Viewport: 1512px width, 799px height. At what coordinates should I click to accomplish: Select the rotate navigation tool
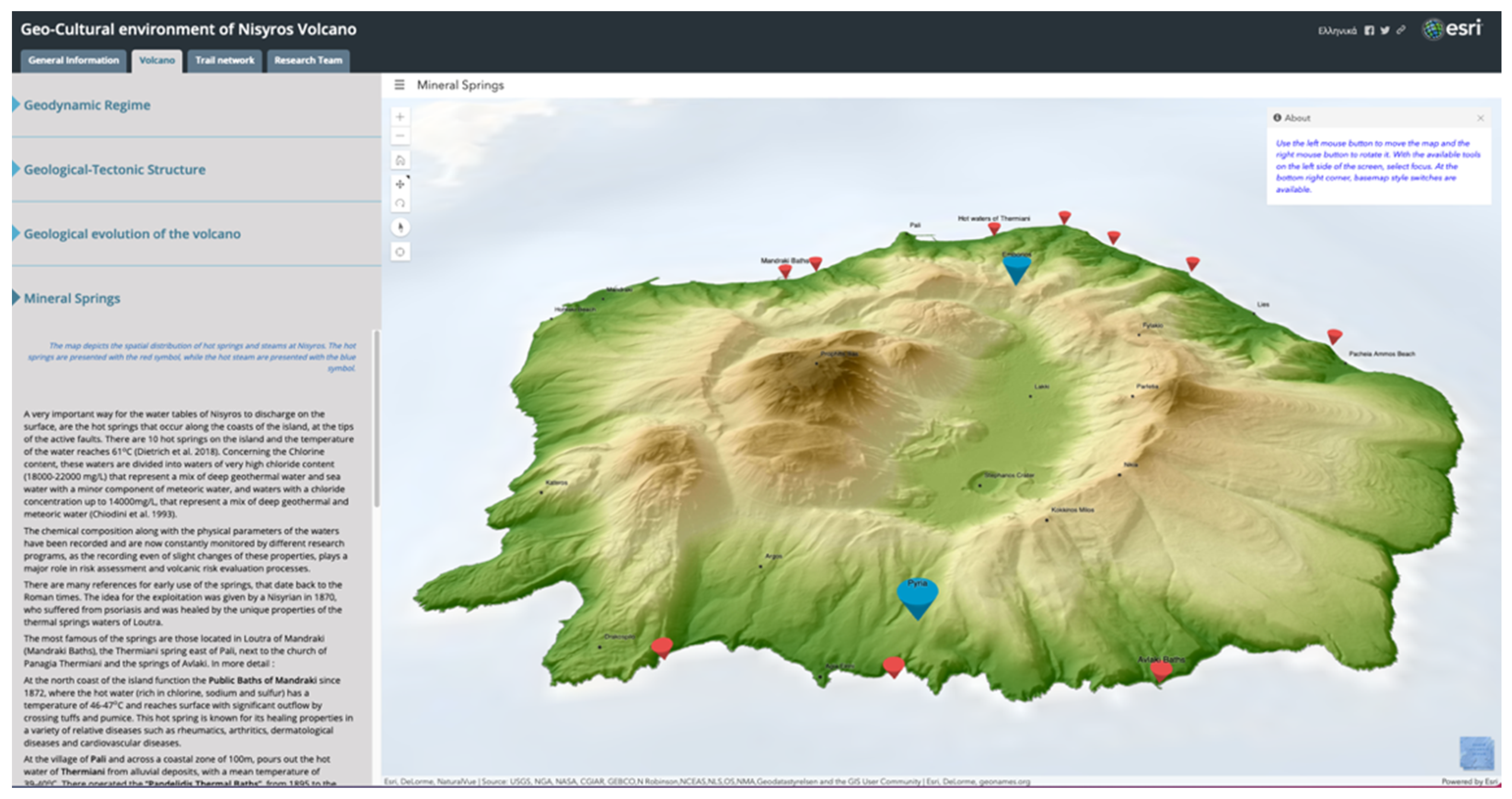point(400,204)
